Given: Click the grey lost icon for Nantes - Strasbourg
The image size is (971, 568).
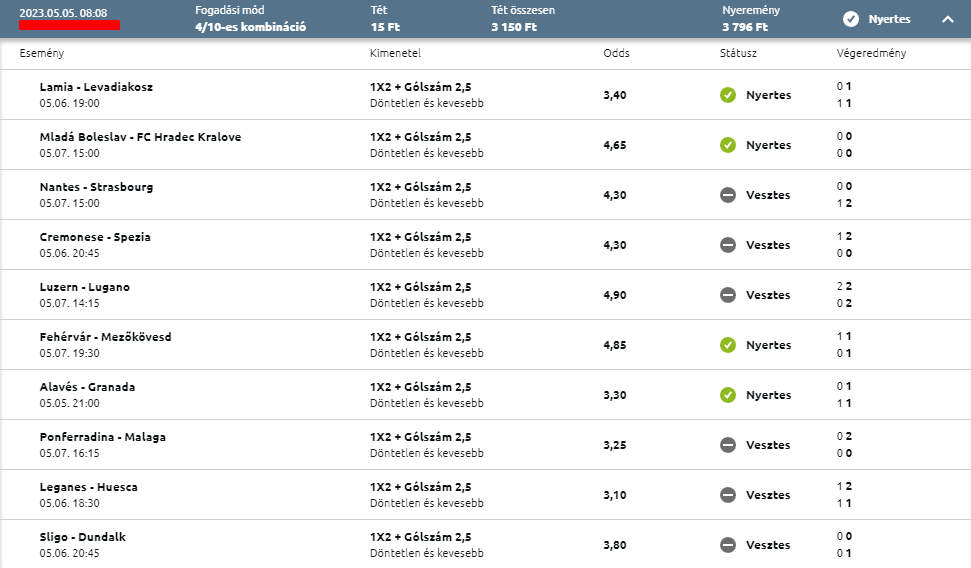Looking at the screenshot, I should pos(728,195).
